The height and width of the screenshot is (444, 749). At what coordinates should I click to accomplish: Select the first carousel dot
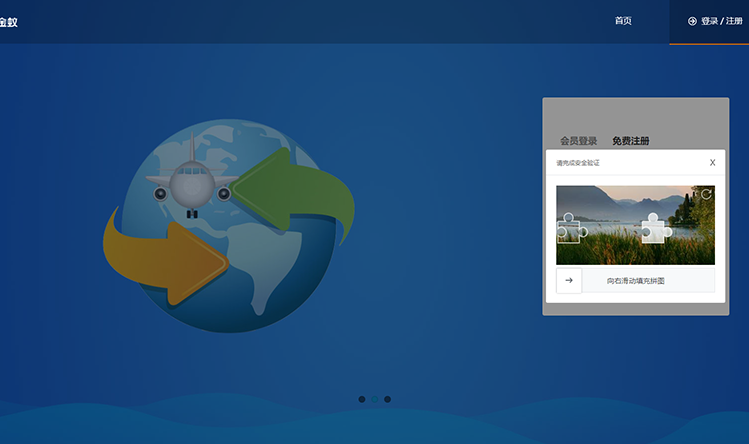362,399
